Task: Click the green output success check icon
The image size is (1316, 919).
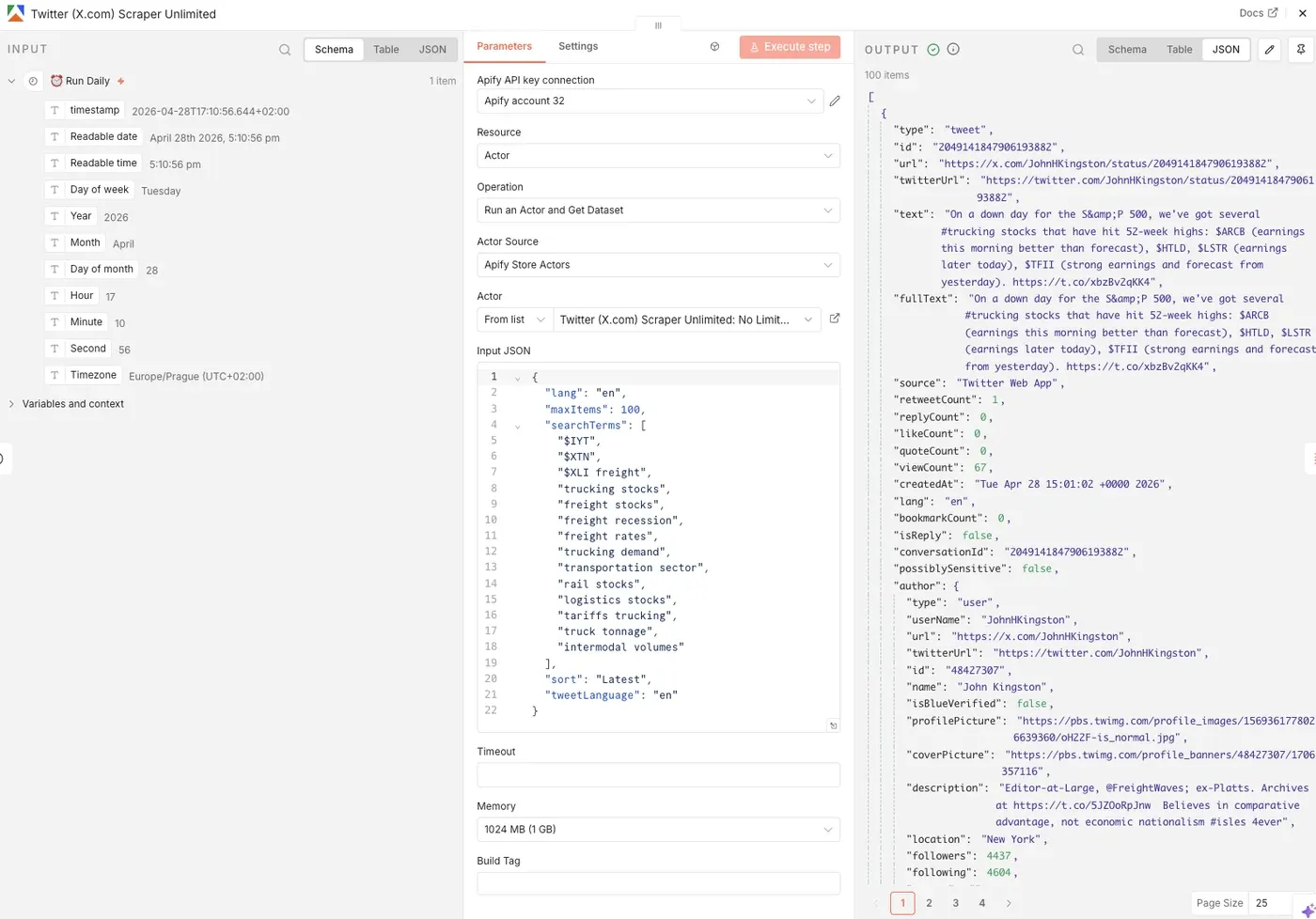Action: coord(933,49)
